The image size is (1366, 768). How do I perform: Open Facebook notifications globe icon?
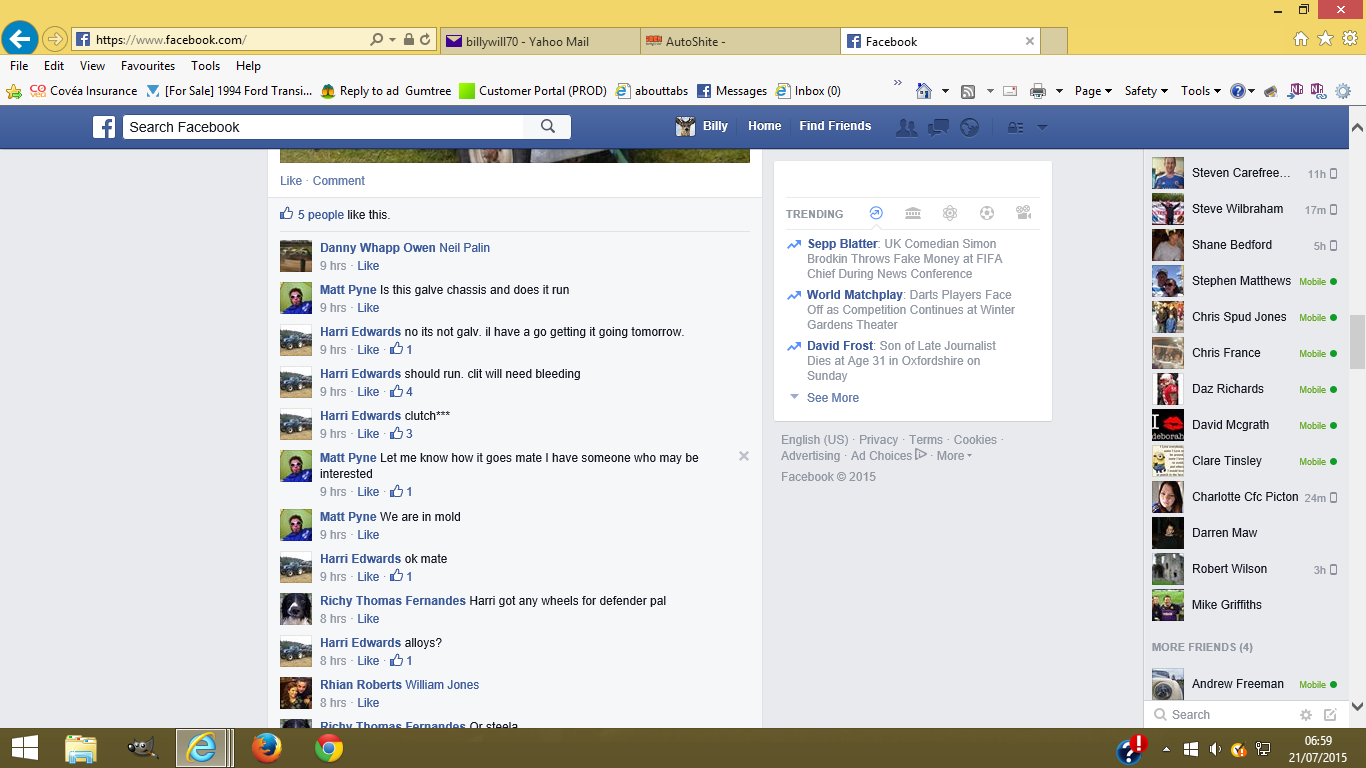(969, 127)
